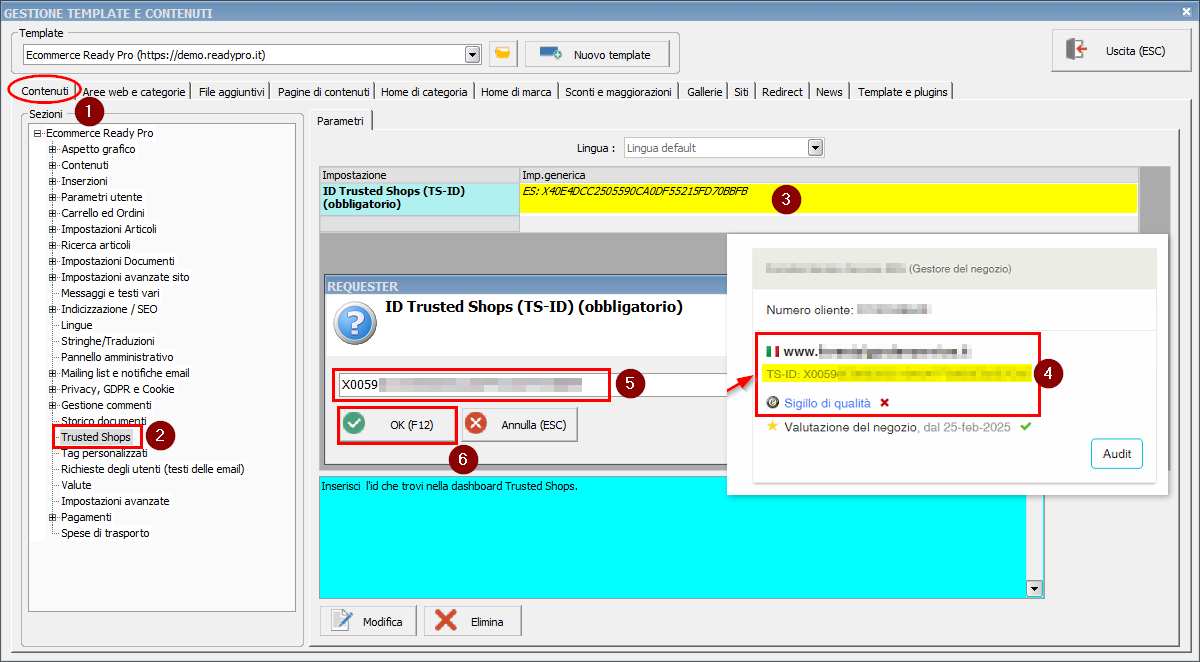This screenshot has height=662, width=1200.
Task: Select Pannello amministrativo in the tree
Action: point(117,357)
